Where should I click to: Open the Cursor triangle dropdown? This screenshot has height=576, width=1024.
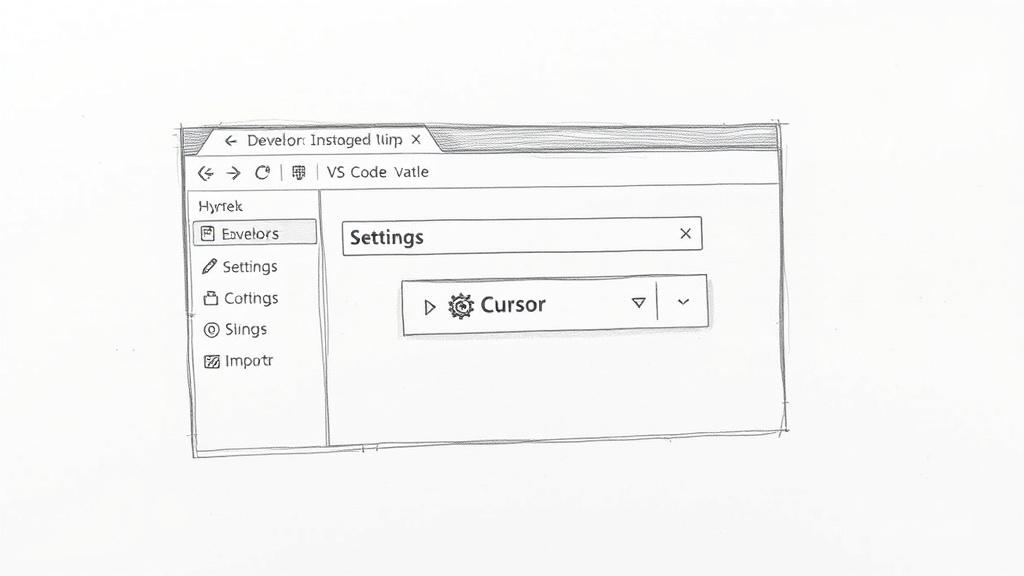pyautogui.click(x=639, y=302)
